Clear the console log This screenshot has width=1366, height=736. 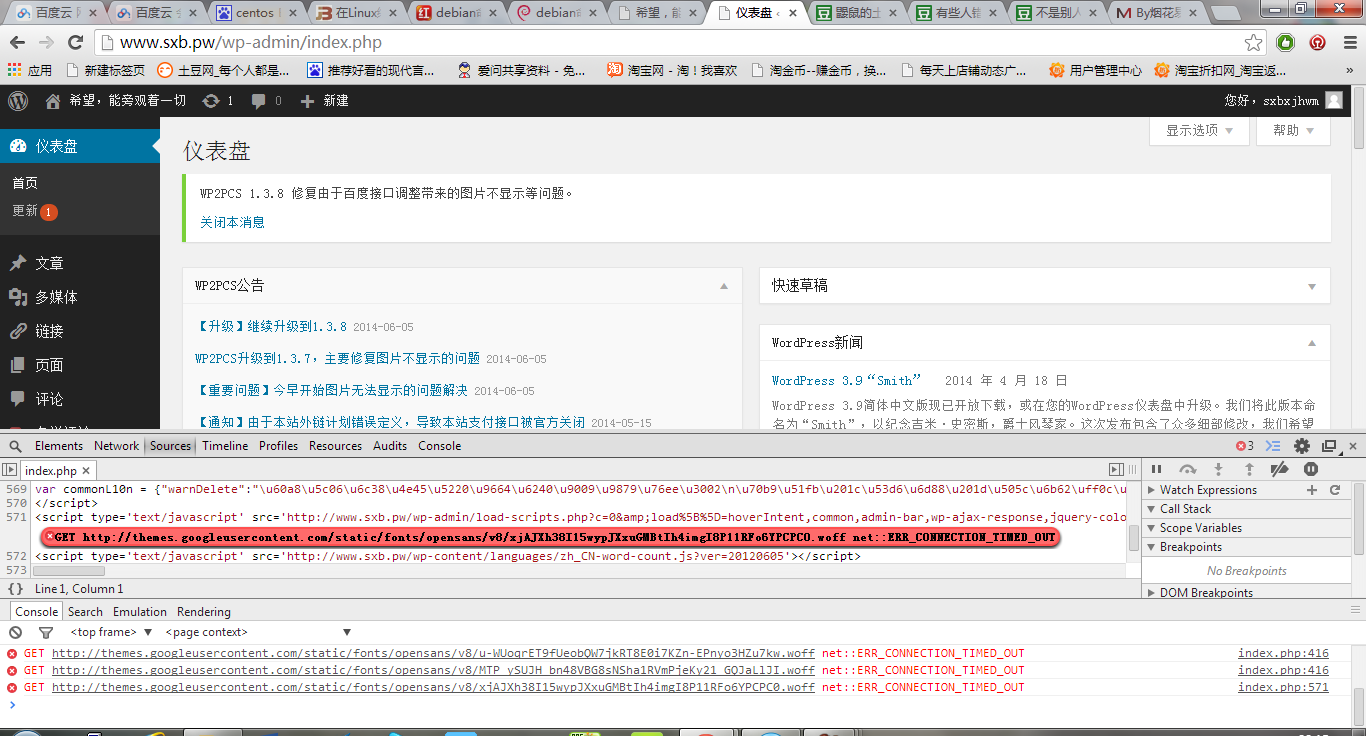(16, 632)
